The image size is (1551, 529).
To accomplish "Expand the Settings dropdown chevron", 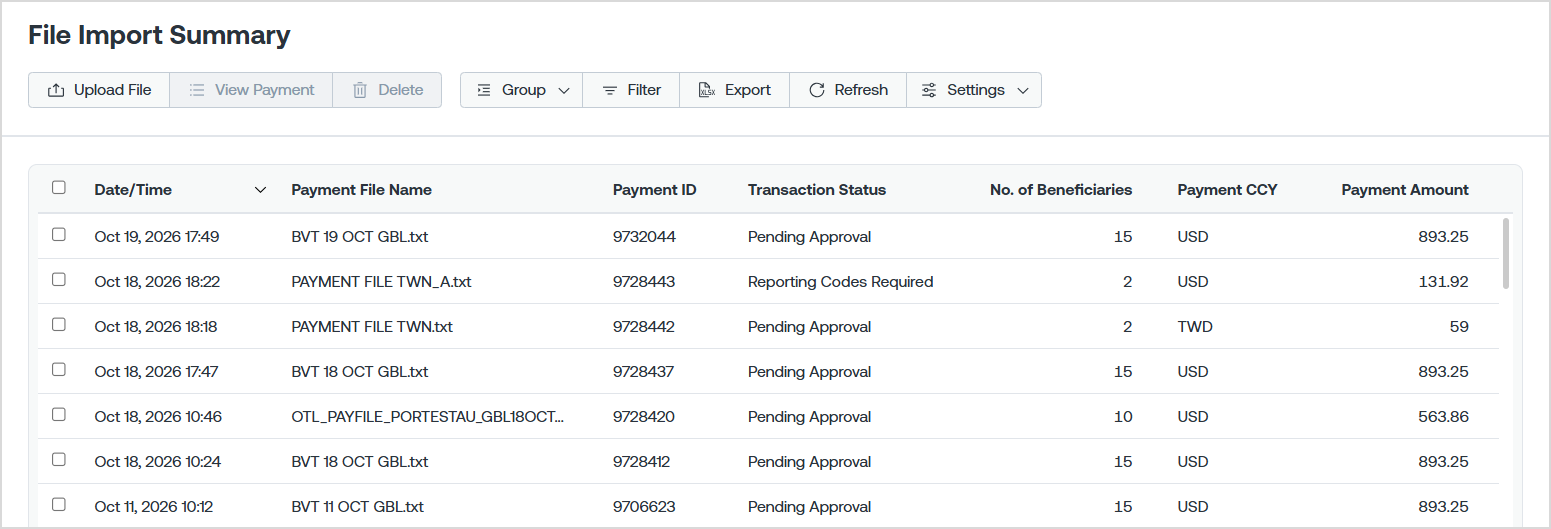I will (x=1023, y=90).
